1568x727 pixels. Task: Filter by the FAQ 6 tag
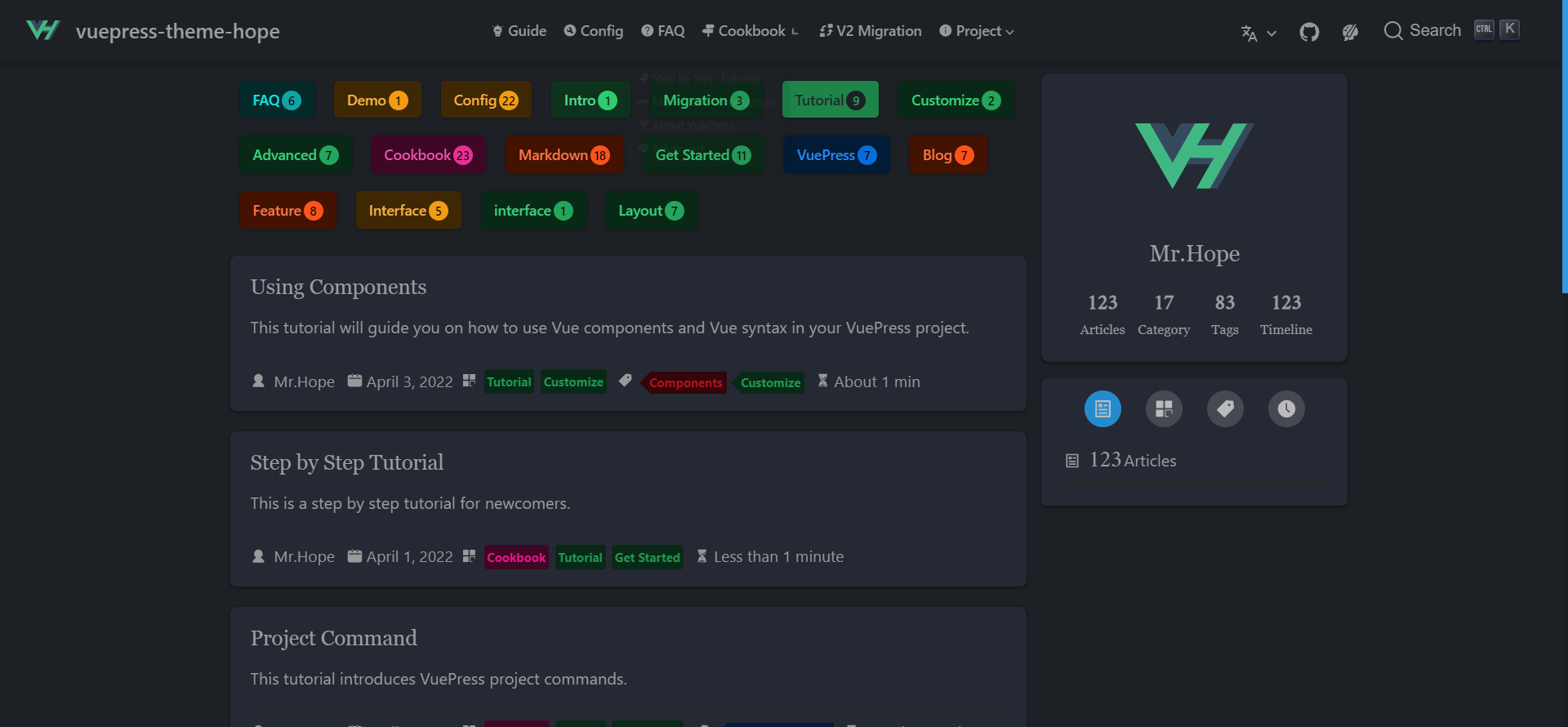pos(277,100)
